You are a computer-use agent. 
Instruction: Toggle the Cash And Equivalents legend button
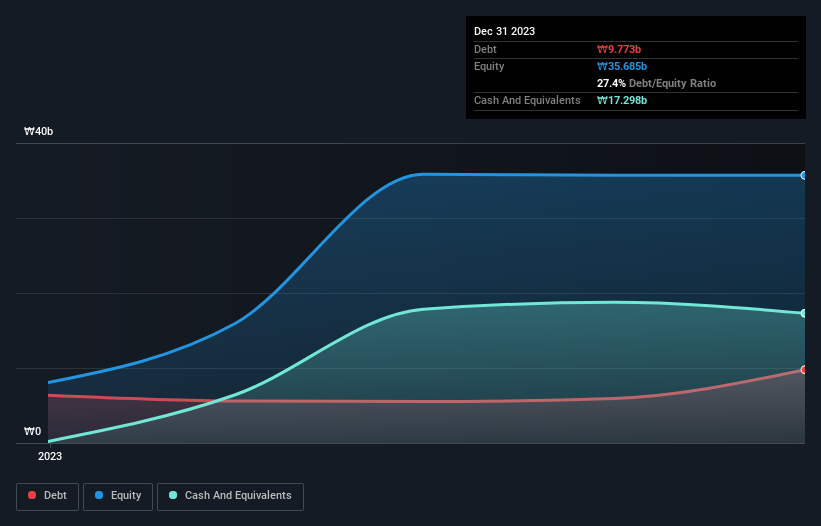click(x=230, y=496)
